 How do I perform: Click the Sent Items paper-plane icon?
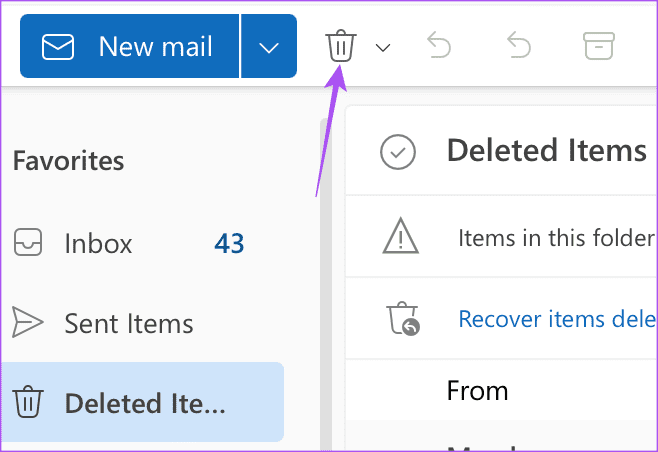tap(27, 322)
